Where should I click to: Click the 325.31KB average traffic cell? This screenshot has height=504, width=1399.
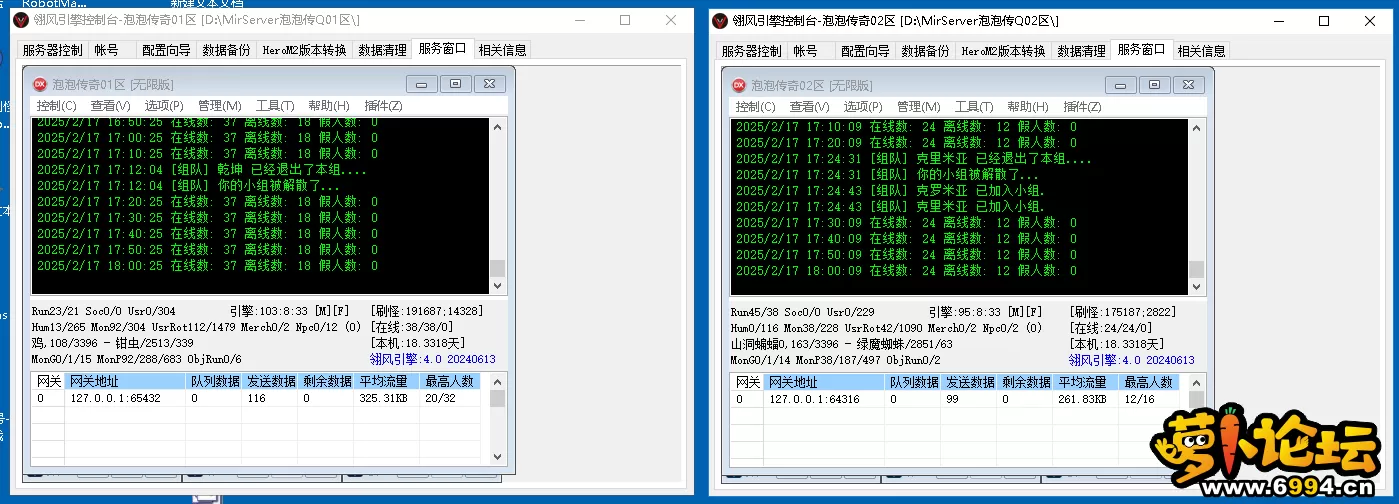click(x=384, y=398)
